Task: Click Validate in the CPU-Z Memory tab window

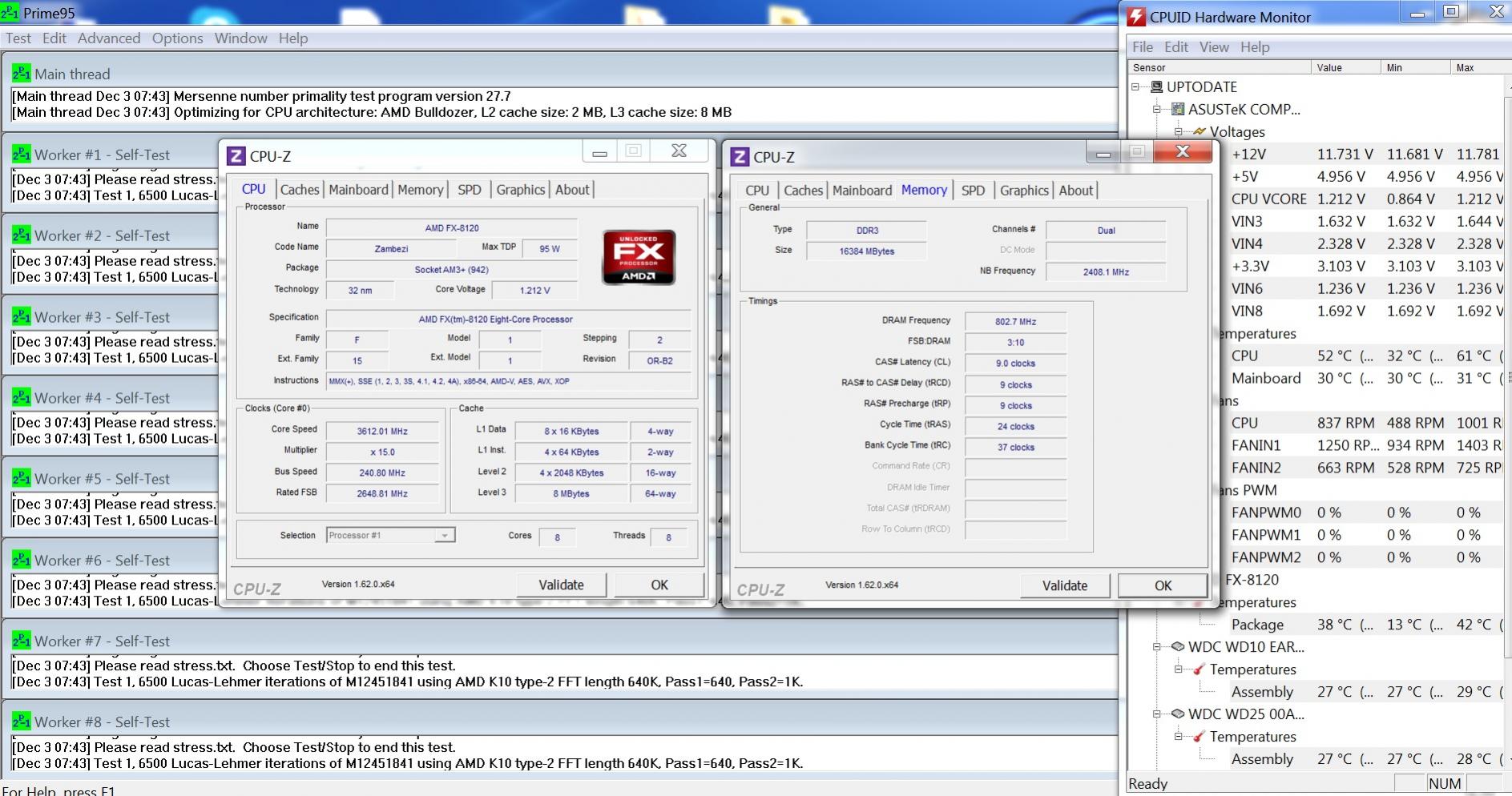Action: pyautogui.click(x=1065, y=586)
